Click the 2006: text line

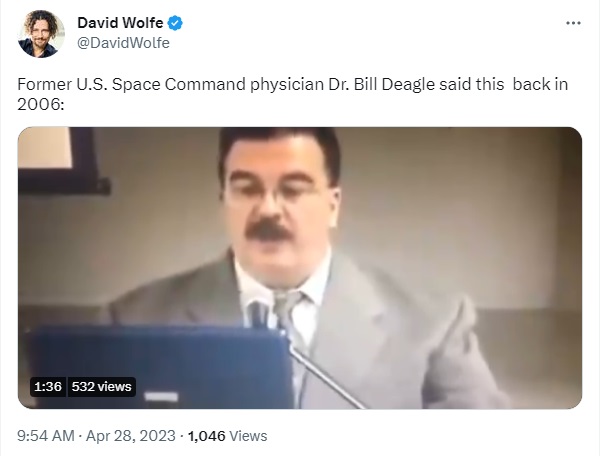coord(41,104)
